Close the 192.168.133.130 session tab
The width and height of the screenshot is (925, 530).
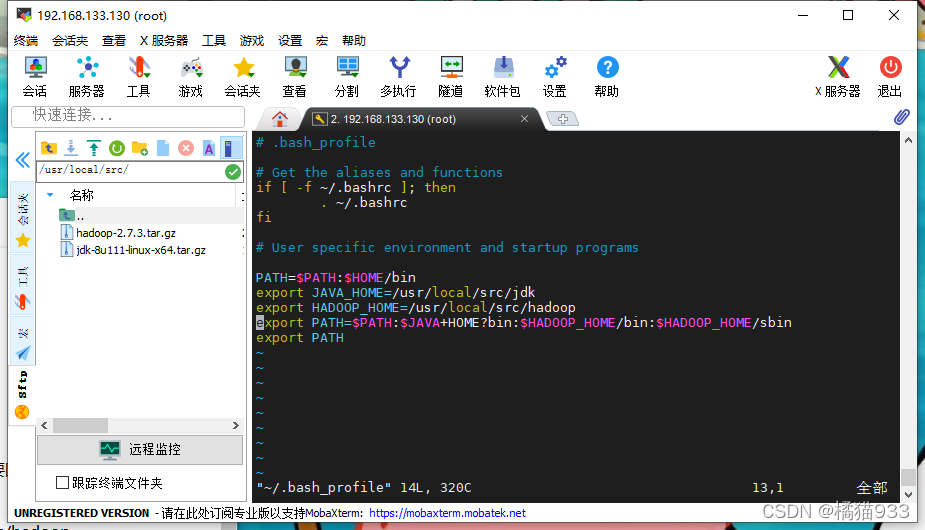pyautogui.click(x=524, y=119)
